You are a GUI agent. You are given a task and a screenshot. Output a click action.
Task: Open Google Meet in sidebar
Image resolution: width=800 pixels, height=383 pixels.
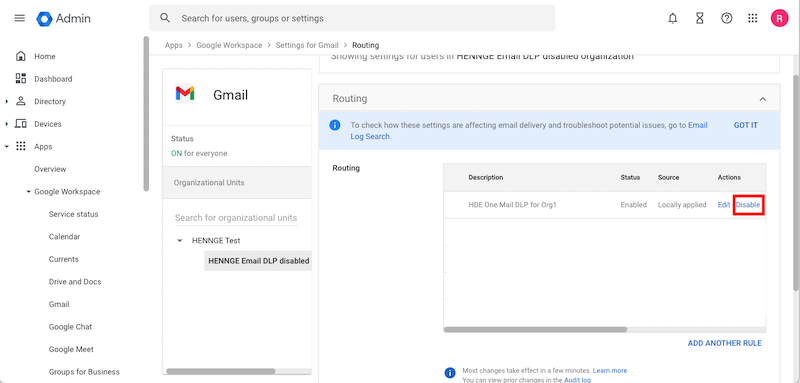[71, 349]
